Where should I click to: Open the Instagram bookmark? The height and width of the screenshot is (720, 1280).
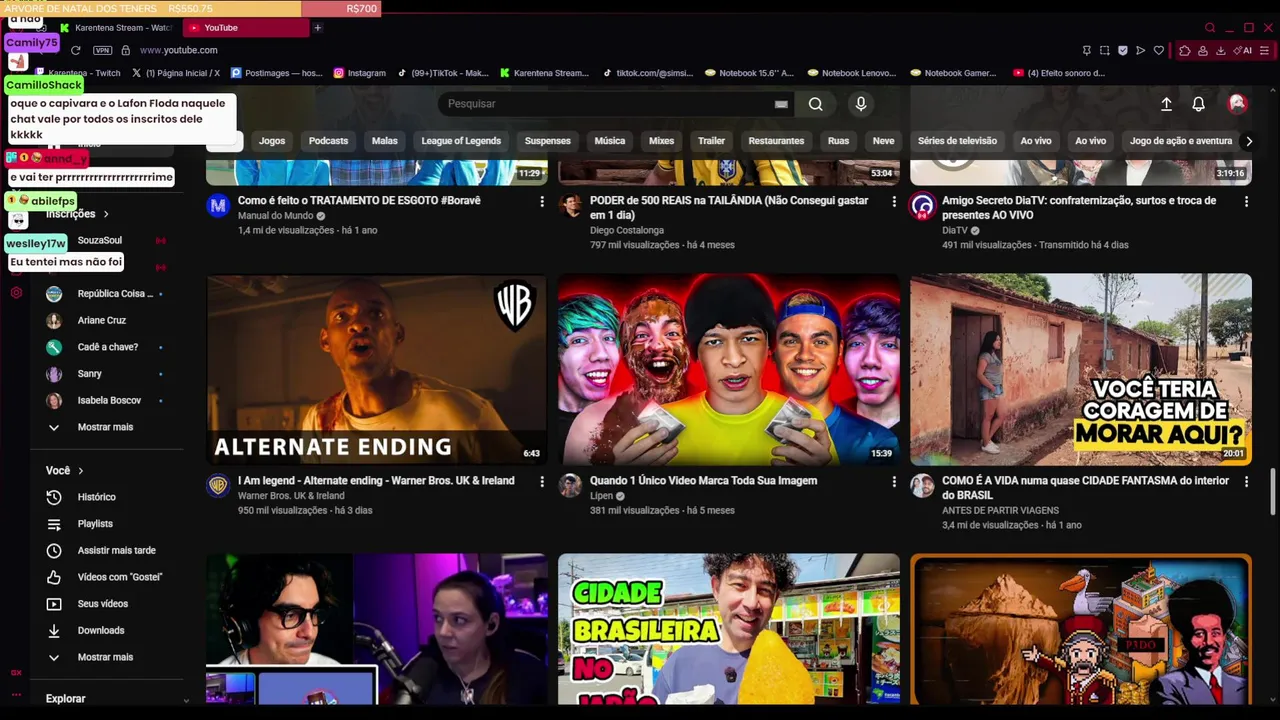click(359, 73)
